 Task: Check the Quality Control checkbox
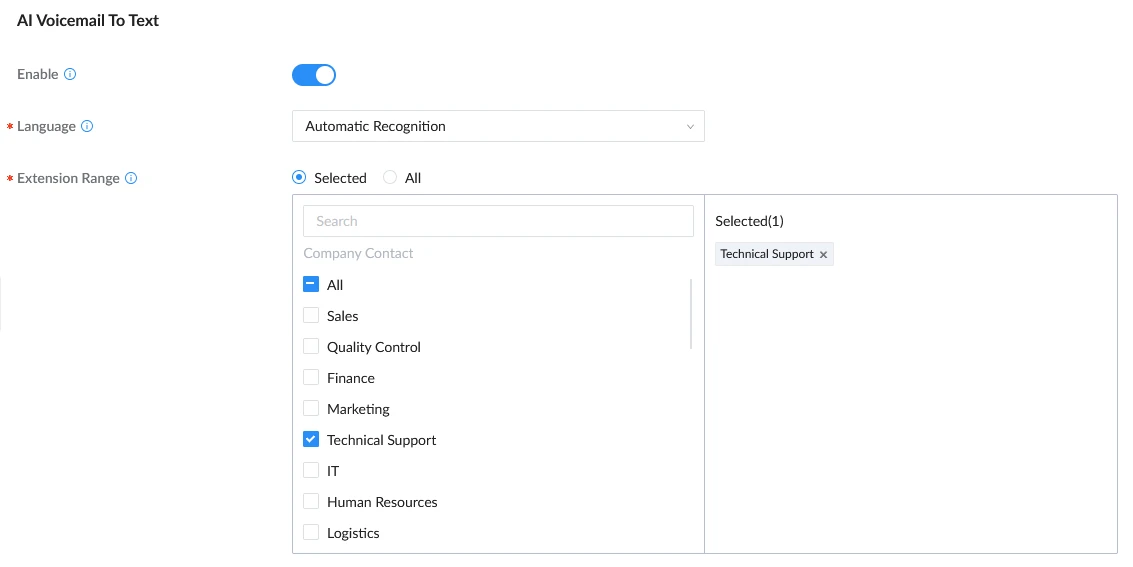311,346
